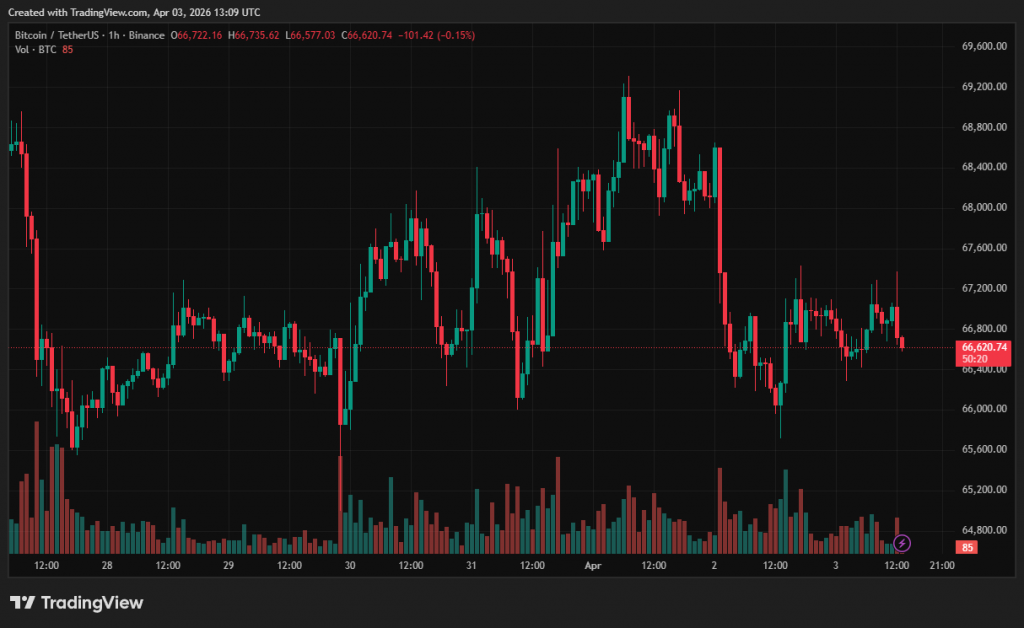Click the 28 date label on time axis
1024x628 pixels.
click(x=107, y=565)
